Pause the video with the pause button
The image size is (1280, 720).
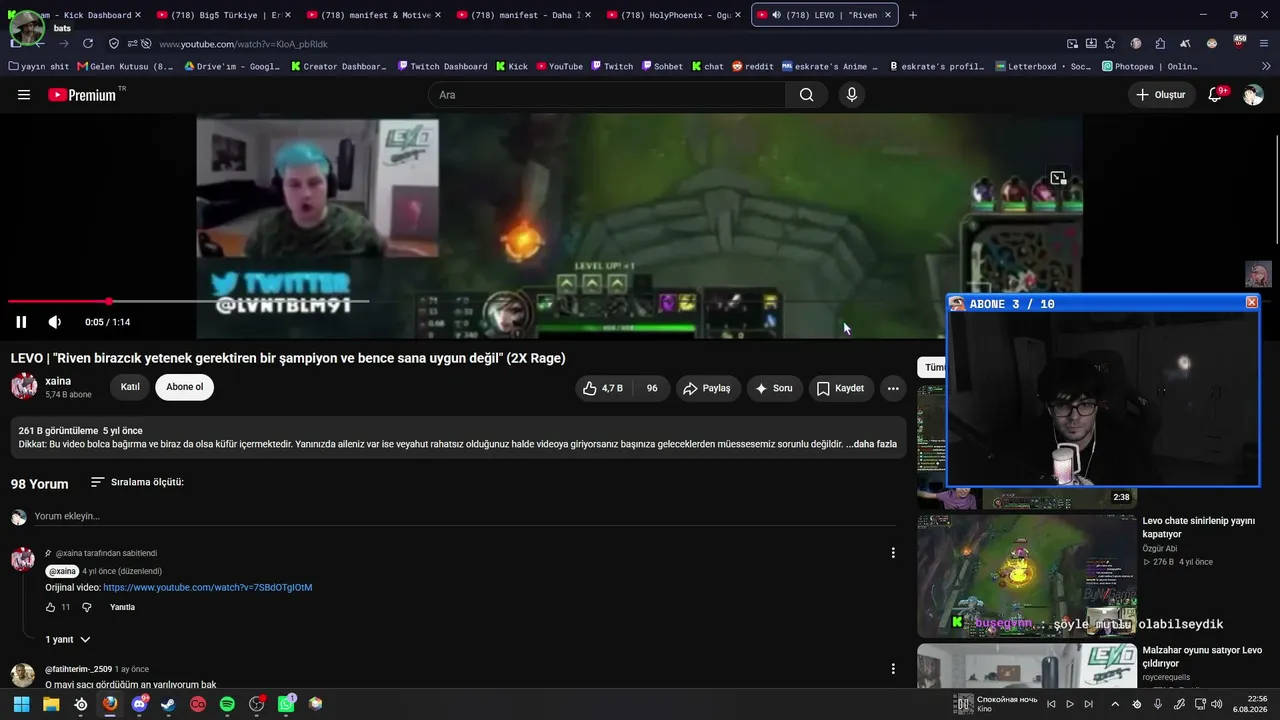pos(21,322)
